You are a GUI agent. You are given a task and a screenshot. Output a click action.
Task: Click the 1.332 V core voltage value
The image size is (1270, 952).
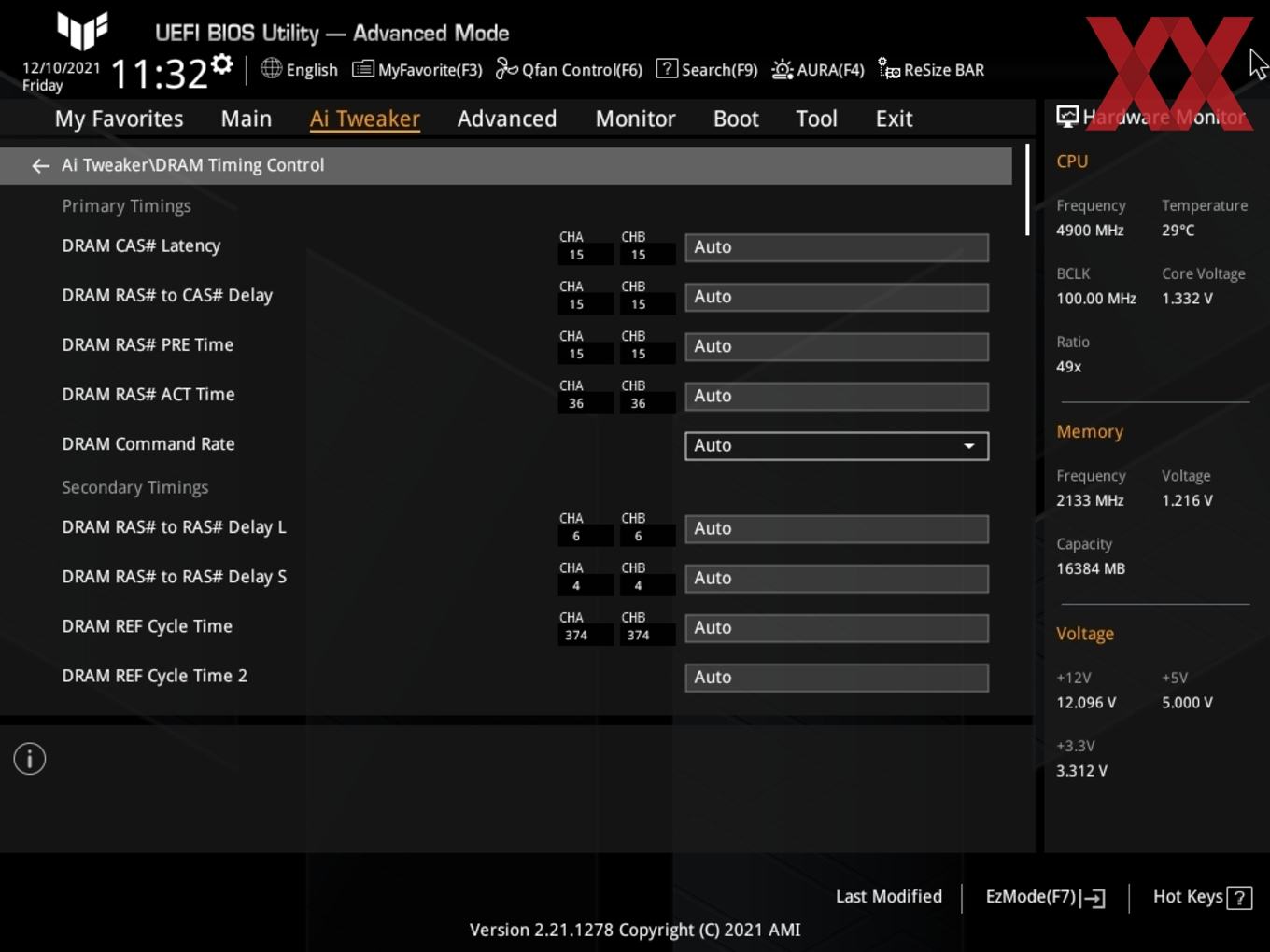coord(1187,298)
